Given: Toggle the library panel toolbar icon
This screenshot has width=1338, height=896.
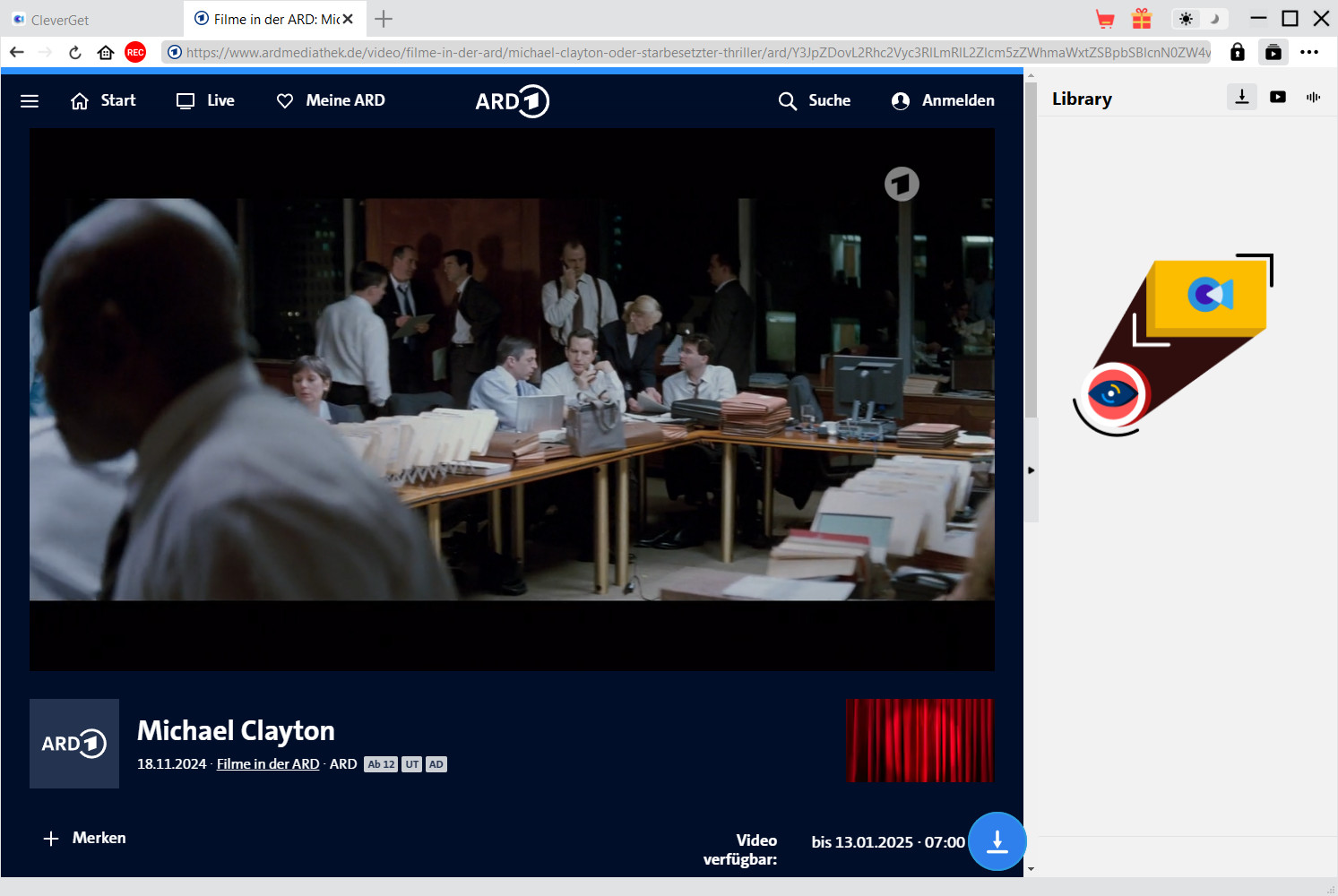Looking at the screenshot, I should tap(1273, 52).
